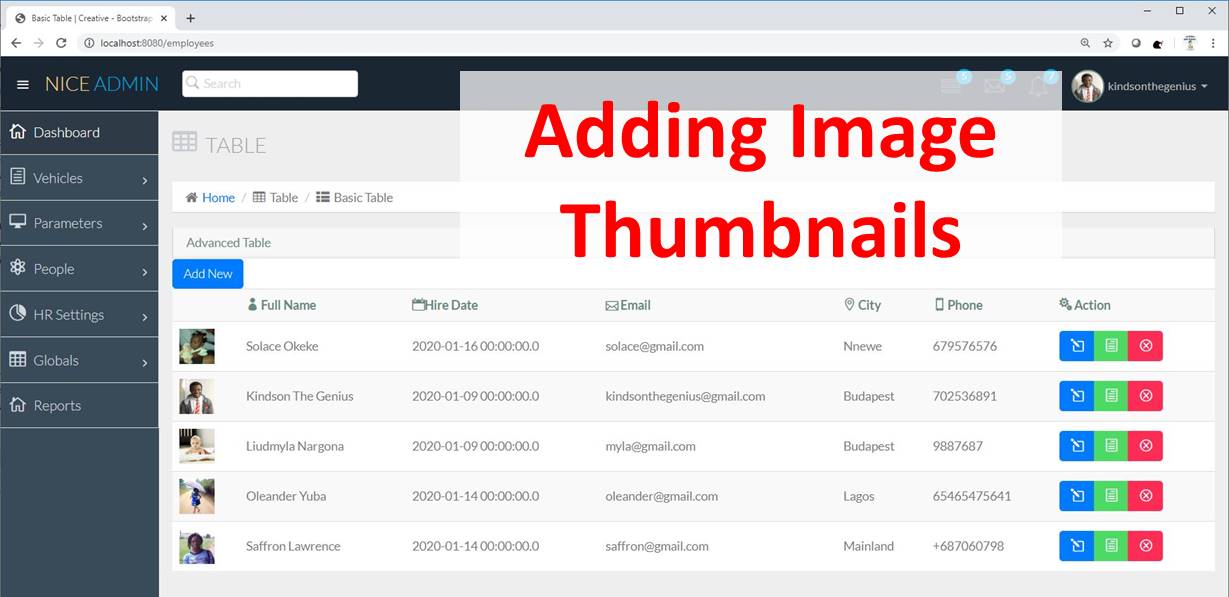Open the envelope messages icon with badge 5
The height and width of the screenshot is (597, 1229).
coord(995,85)
